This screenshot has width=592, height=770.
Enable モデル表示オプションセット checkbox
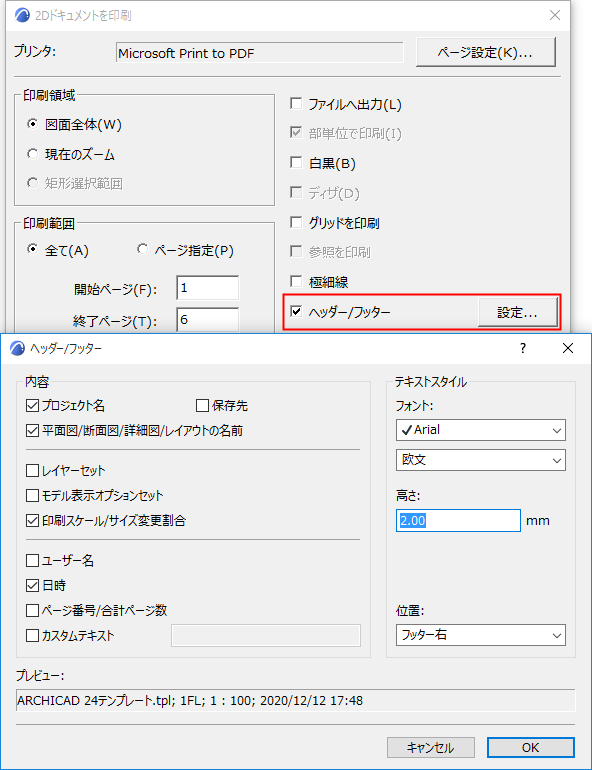click(32, 495)
